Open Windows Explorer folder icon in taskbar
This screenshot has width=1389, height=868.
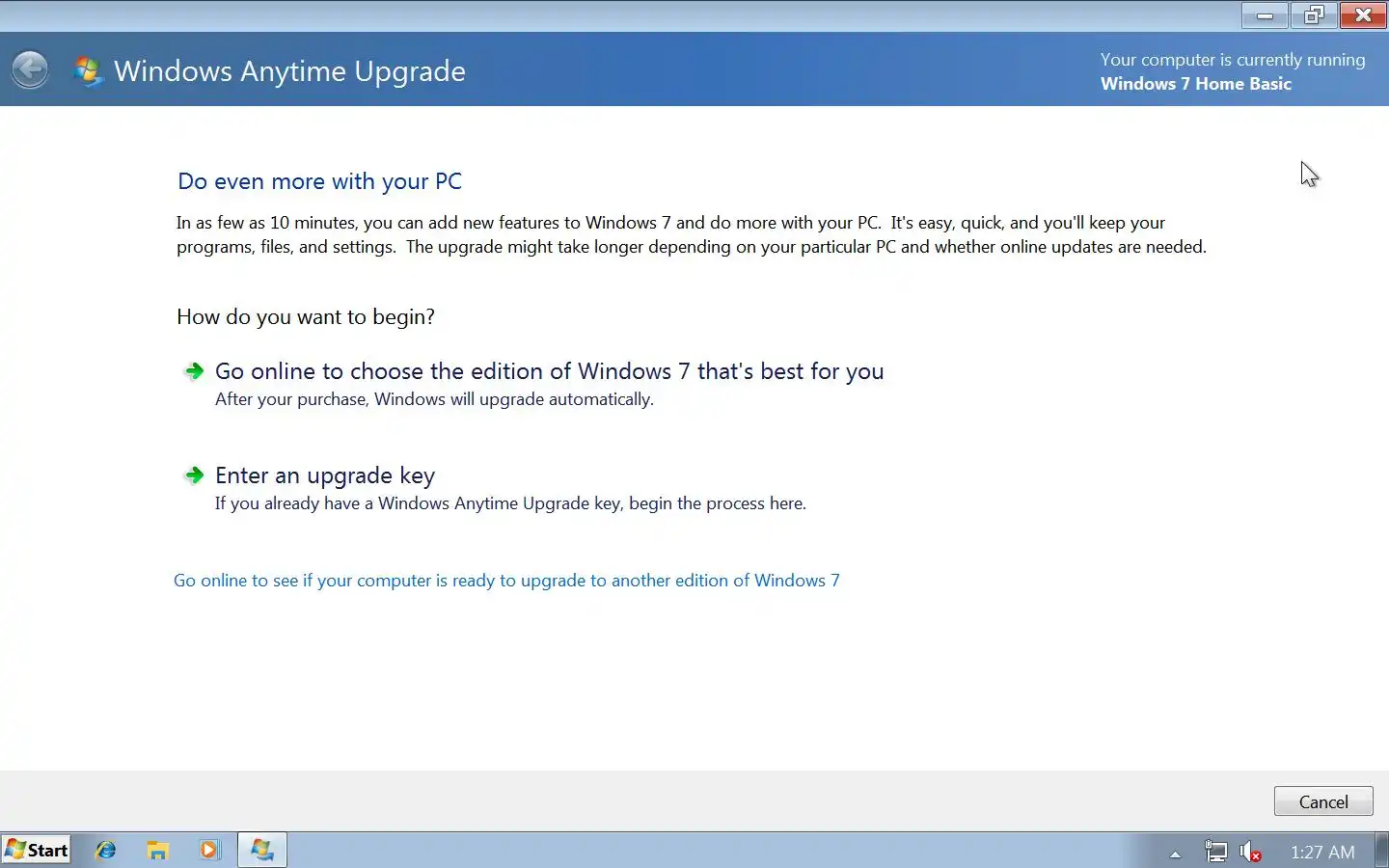tap(158, 850)
